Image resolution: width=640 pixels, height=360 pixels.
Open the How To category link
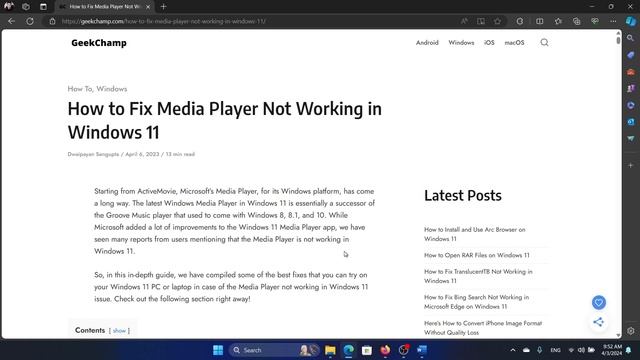[x=80, y=89]
